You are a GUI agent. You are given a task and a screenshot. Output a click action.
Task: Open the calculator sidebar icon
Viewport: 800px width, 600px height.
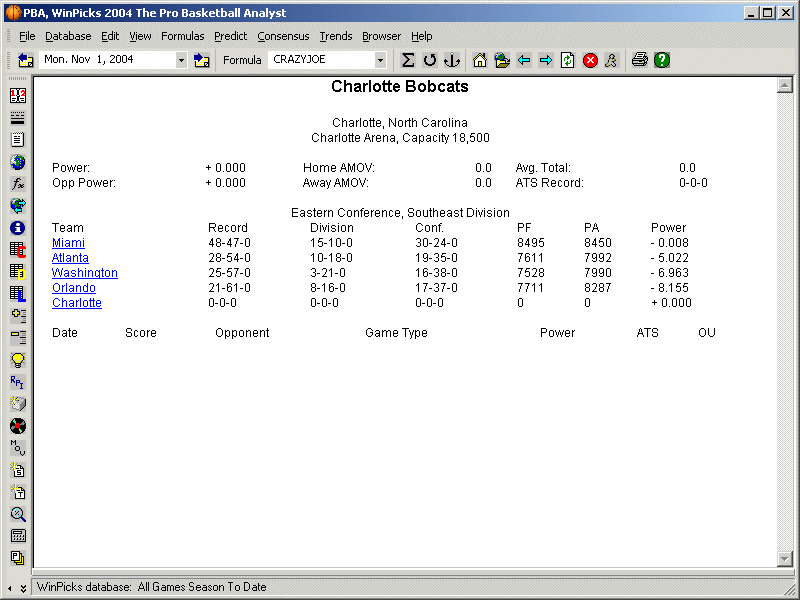(18, 536)
